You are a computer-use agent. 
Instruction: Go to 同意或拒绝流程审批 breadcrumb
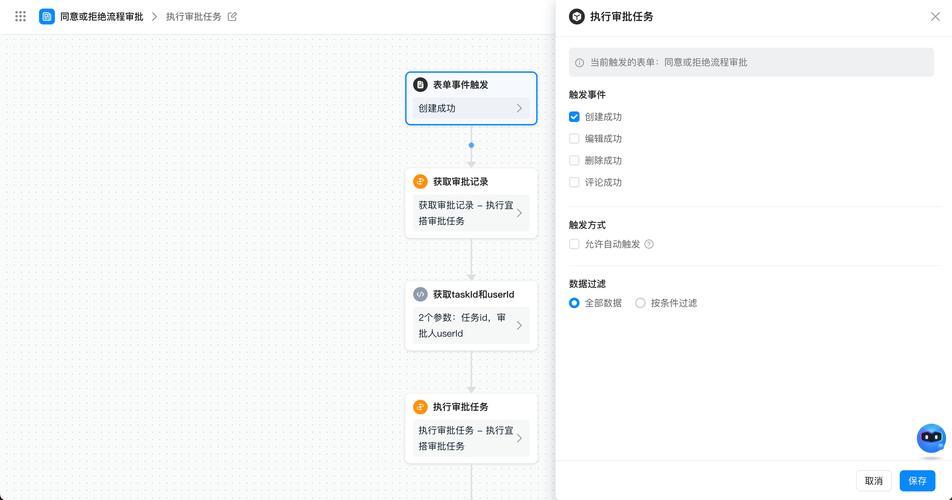(101, 16)
